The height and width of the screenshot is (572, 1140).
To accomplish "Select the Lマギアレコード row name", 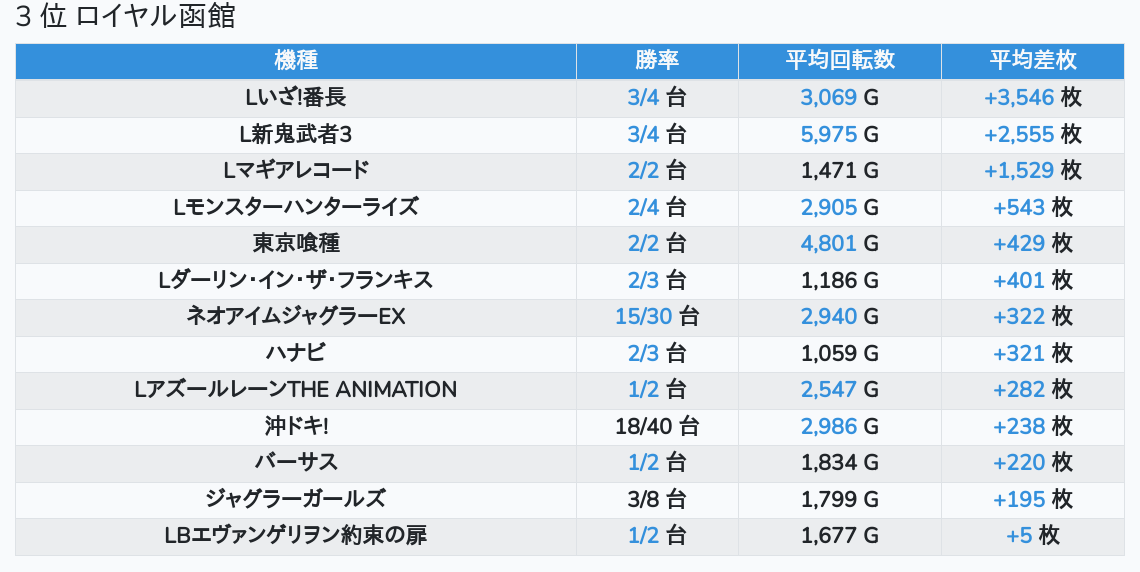I will pyautogui.click(x=295, y=171).
